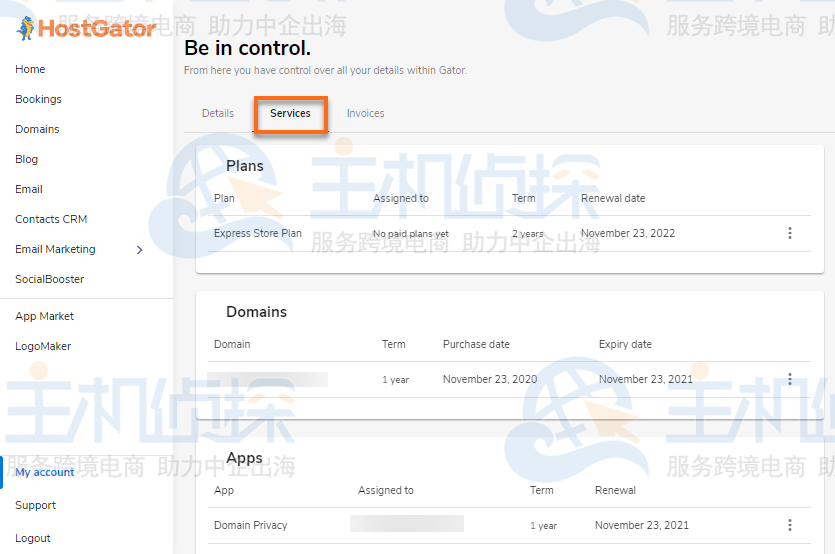The width and height of the screenshot is (835, 554).
Task: Click domain expiry date November 23, 2021
Action: (x=646, y=379)
